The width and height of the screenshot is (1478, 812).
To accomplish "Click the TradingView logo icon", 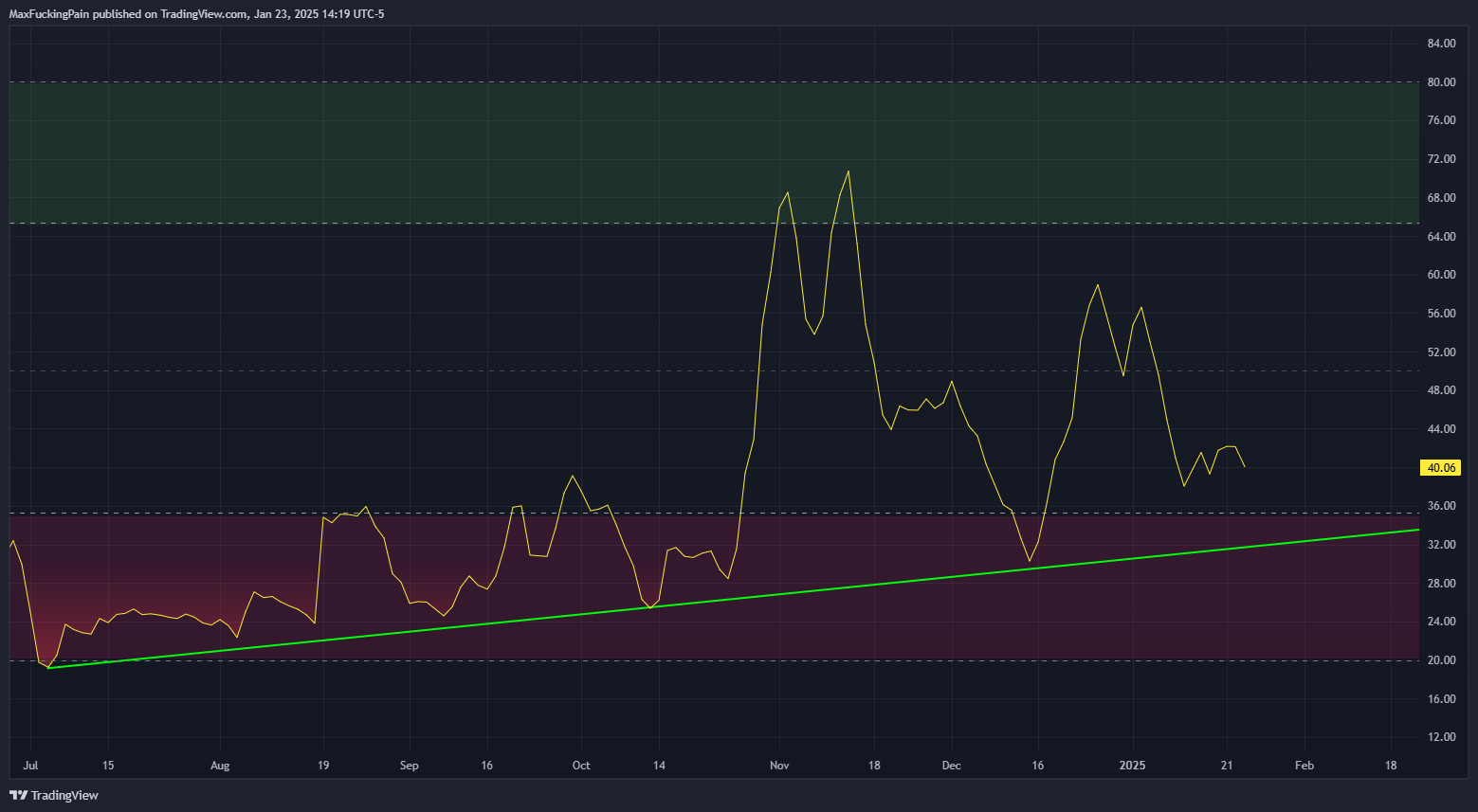I will point(18,795).
